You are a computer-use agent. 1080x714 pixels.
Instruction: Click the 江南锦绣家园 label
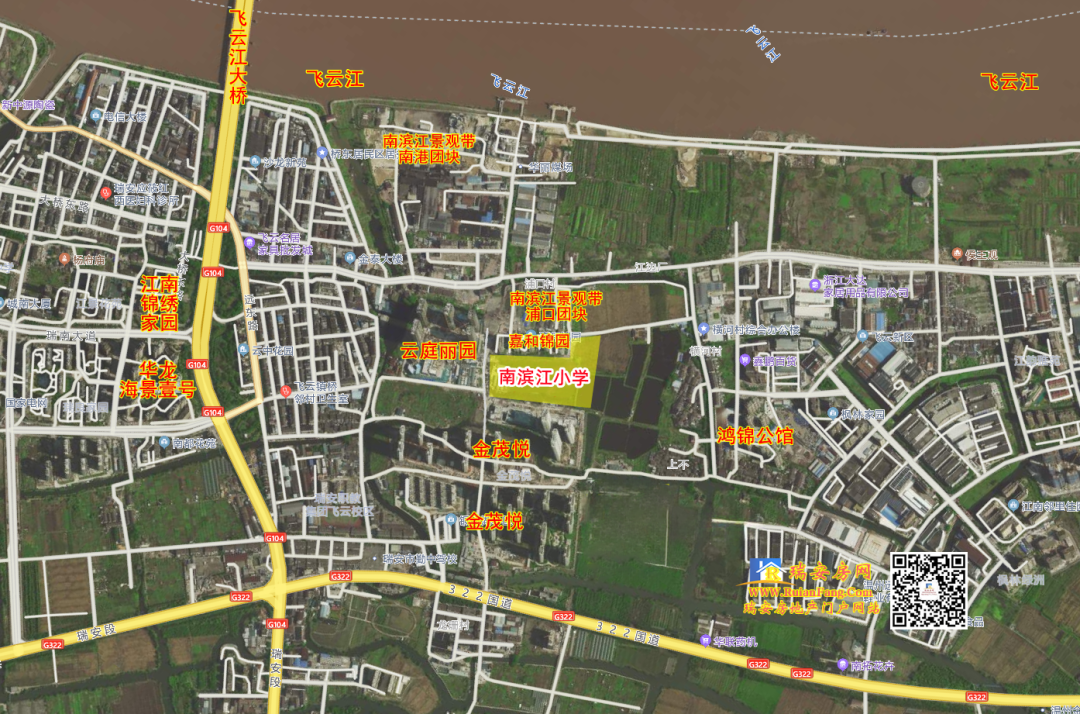coord(158,304)
